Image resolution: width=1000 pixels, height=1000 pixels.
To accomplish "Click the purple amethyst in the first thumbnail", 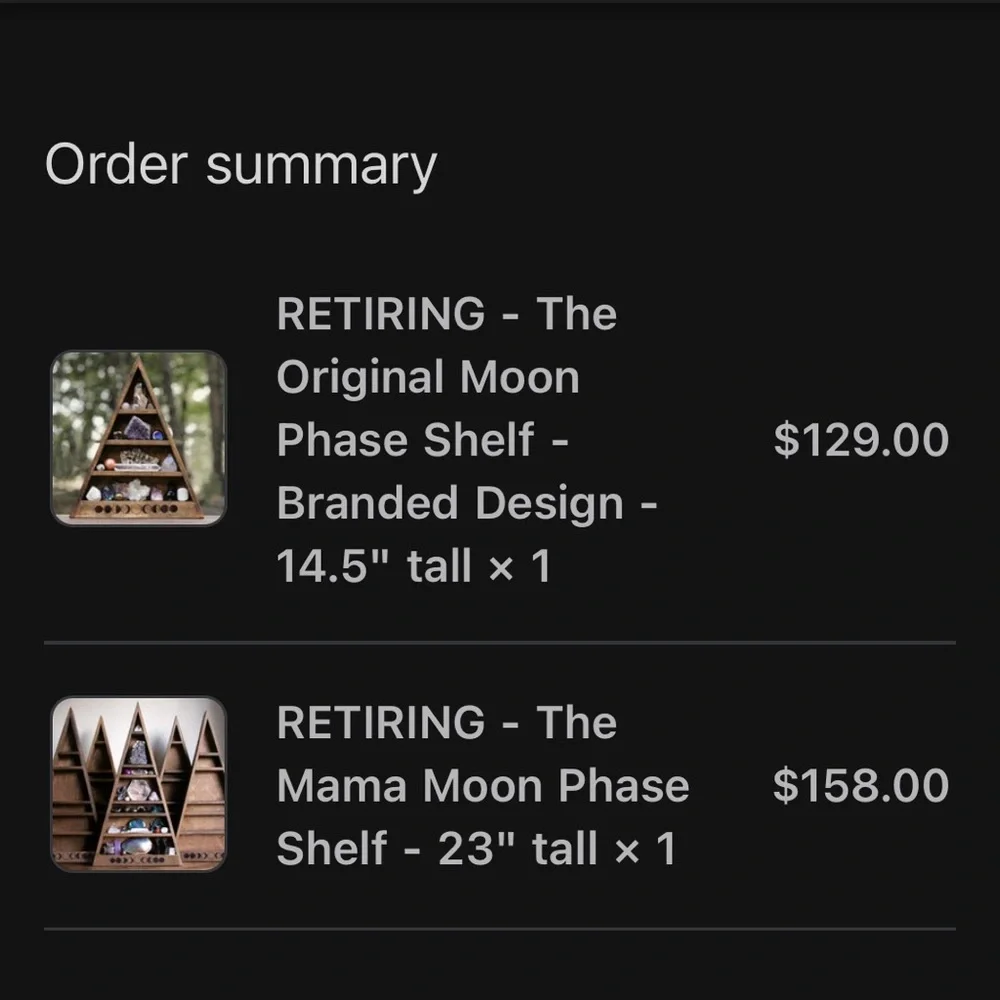I will tap(136, 427).
